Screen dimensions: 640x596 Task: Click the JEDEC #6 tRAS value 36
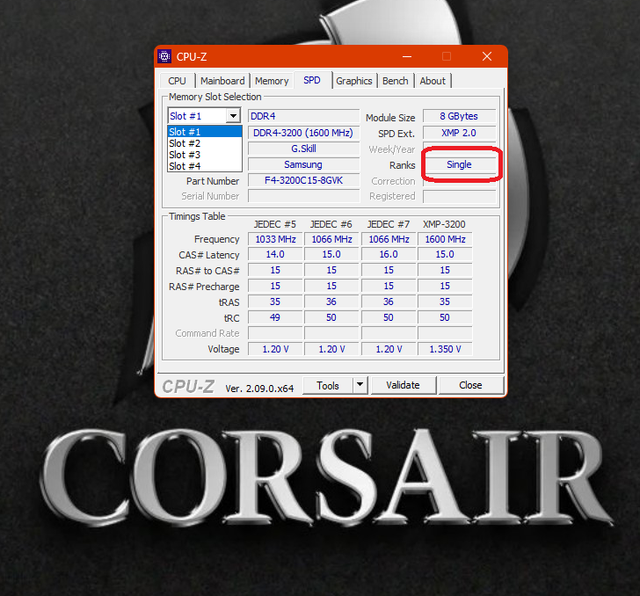click(x=331, y=302)
